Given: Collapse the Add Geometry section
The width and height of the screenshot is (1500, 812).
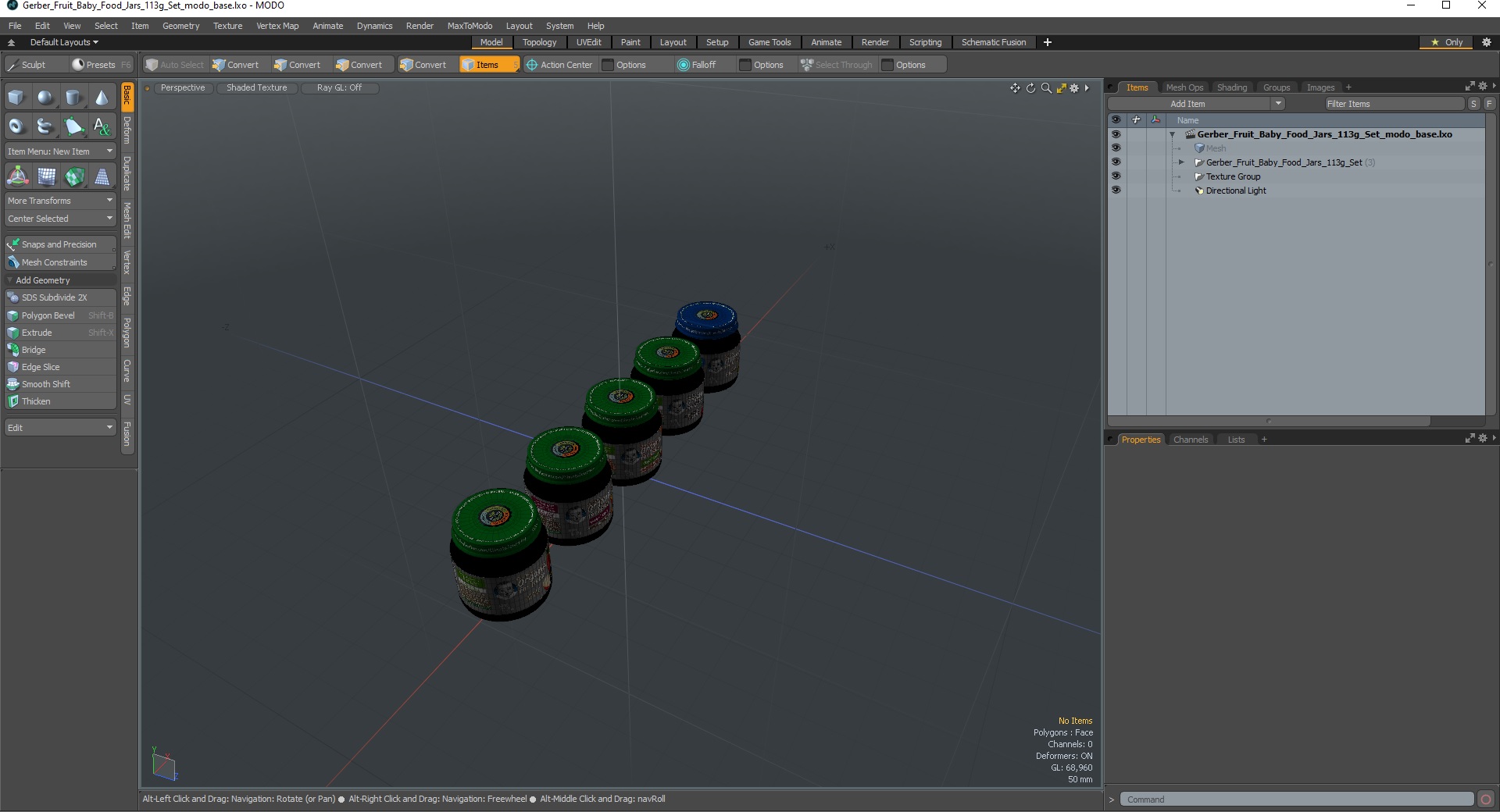Looking at the screenshot, I should [x=10, y=280].
